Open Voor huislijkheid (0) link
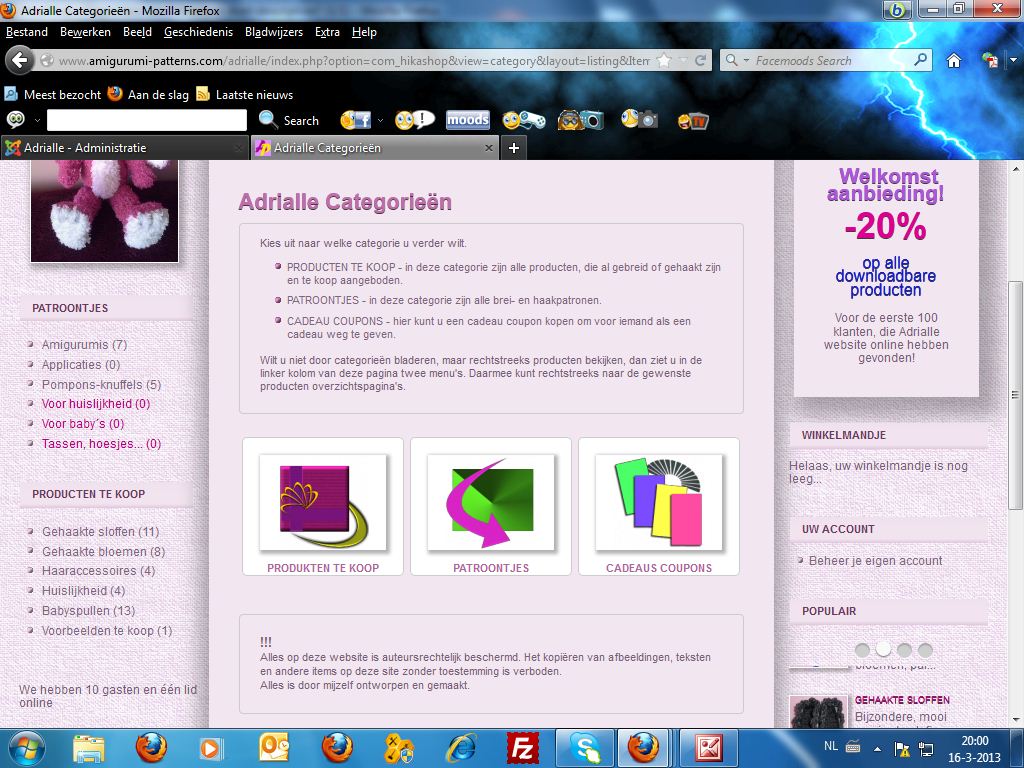Viewport: 1024px width, 768px height. coord(96,404)
